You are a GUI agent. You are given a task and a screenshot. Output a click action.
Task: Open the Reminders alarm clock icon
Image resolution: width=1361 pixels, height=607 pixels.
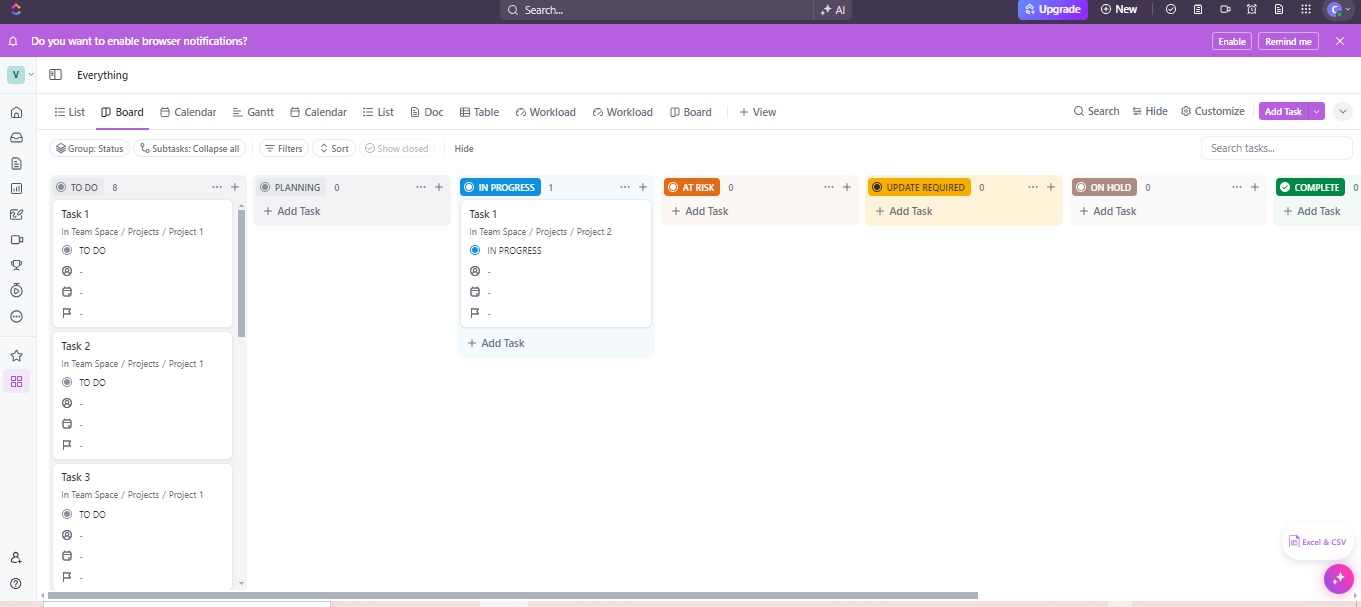point(1252,9)
